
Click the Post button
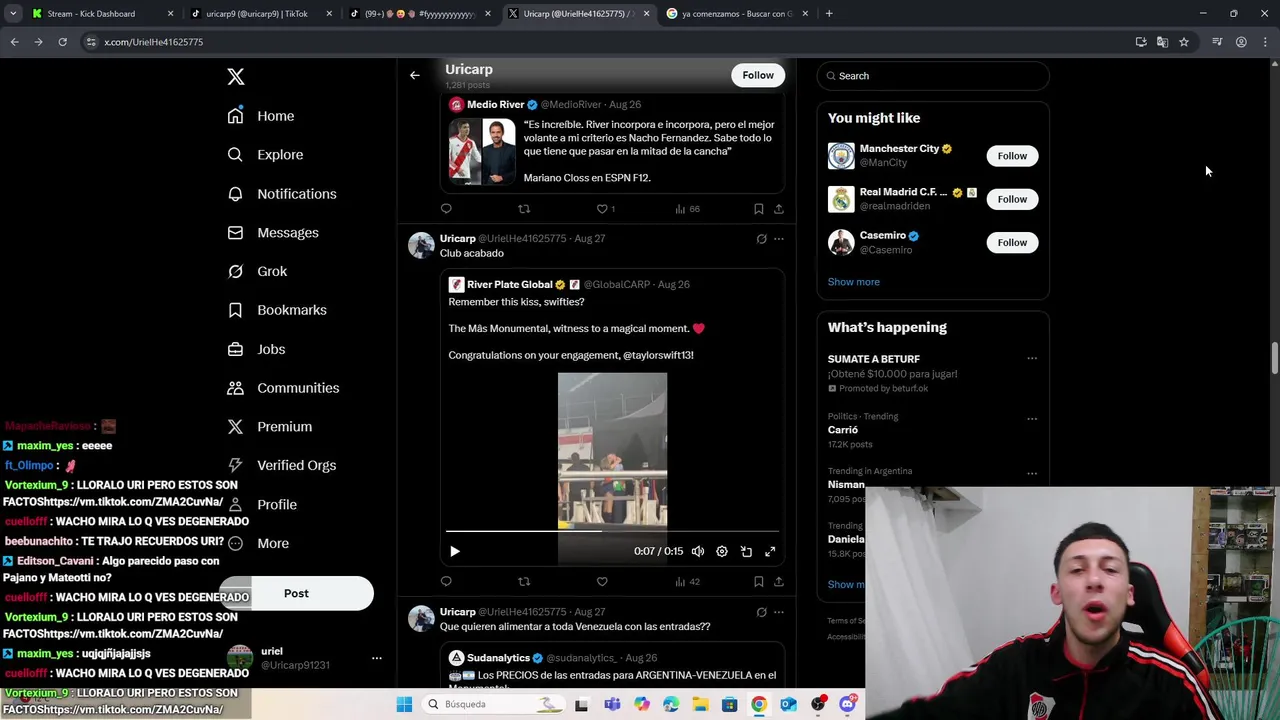point(296,593)
